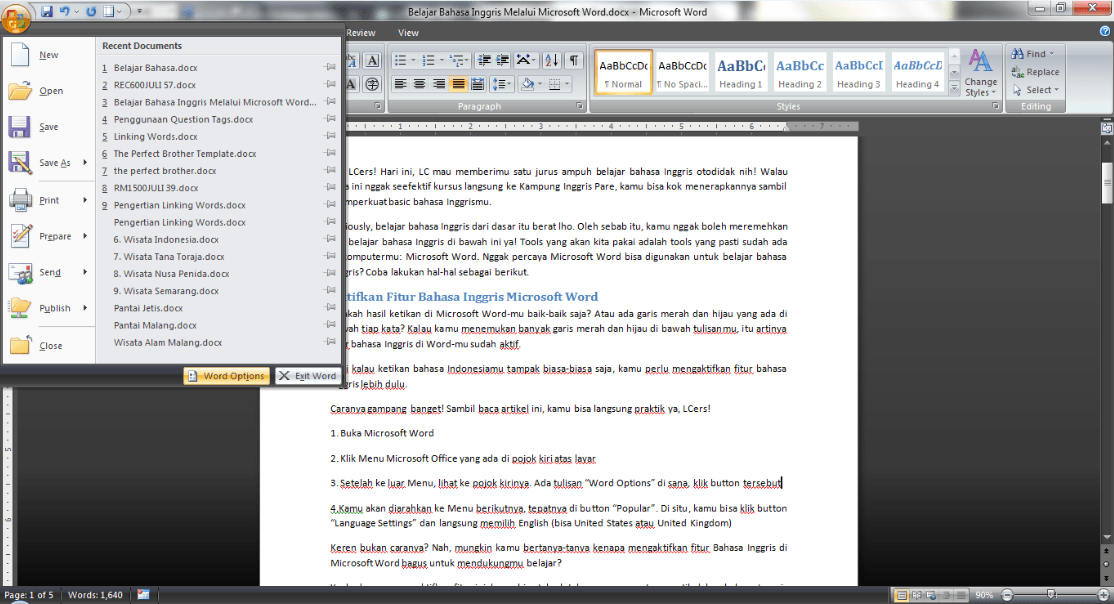Viewport: 1114px width, 604px height.
Task: Click the Redo icon in Quick Access Toolbar
Action: click(91, 11)
